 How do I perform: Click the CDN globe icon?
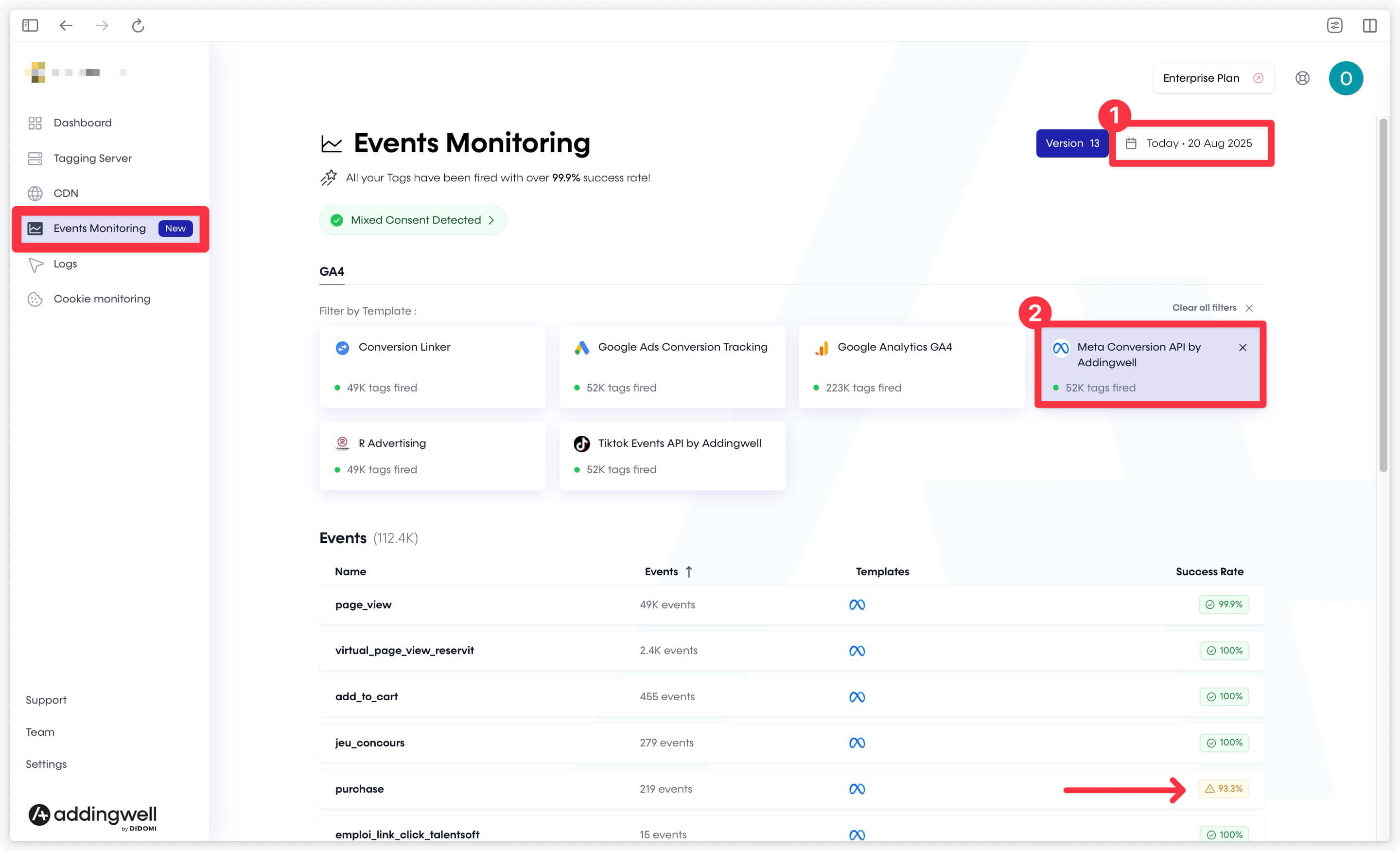pos(35,193)
